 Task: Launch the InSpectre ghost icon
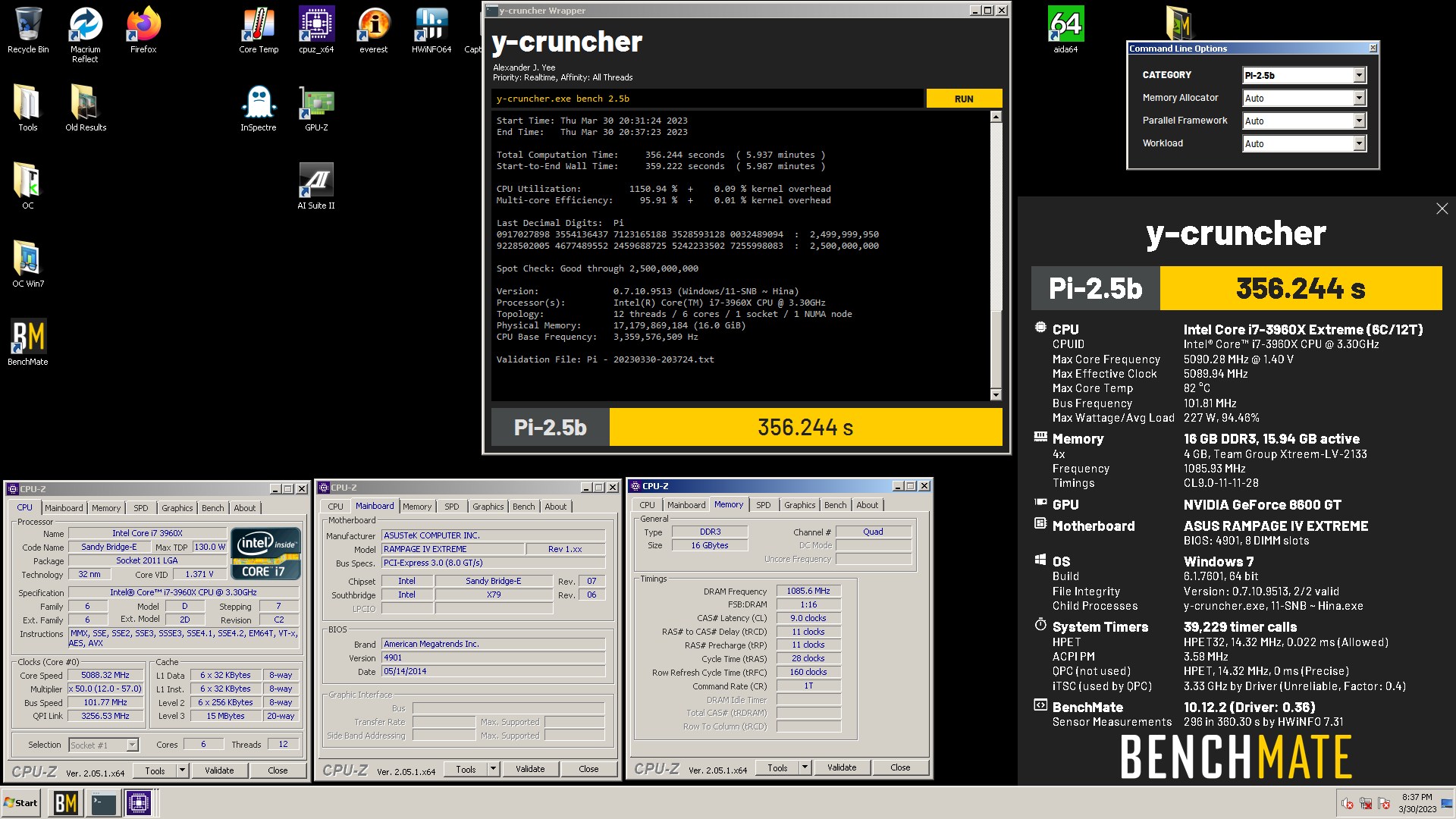pyautogui.click(x=259, y=108)
